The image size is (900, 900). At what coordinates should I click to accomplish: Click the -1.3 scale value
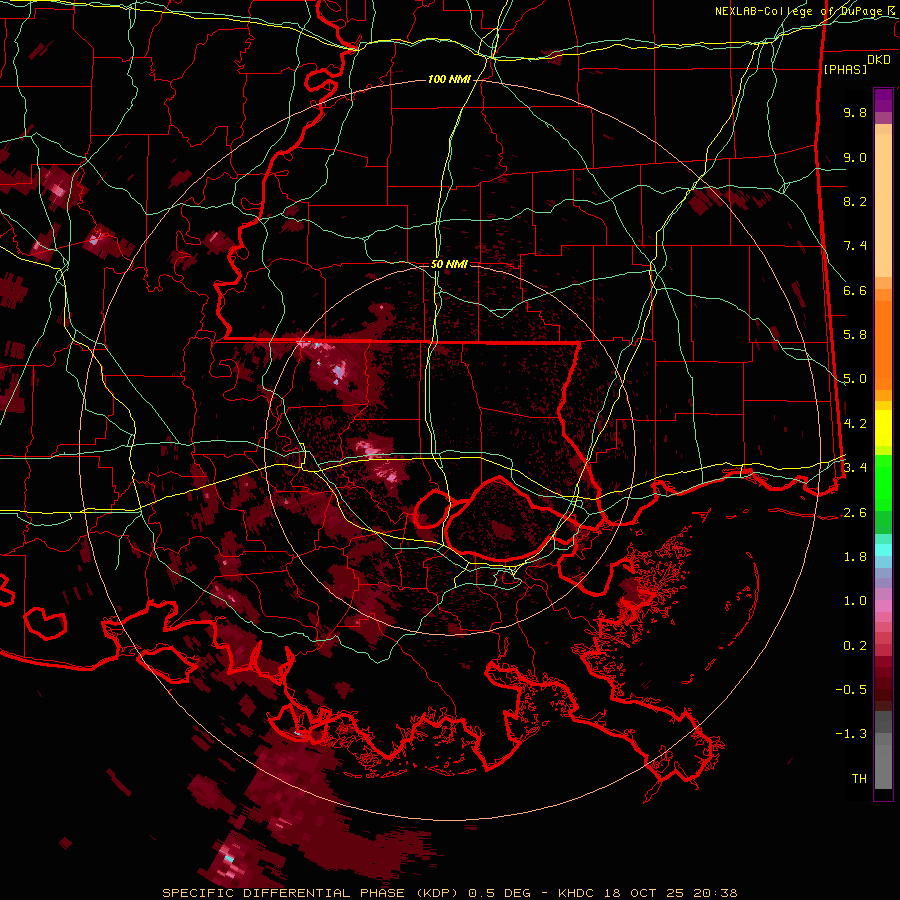click(x=851, y=734)
